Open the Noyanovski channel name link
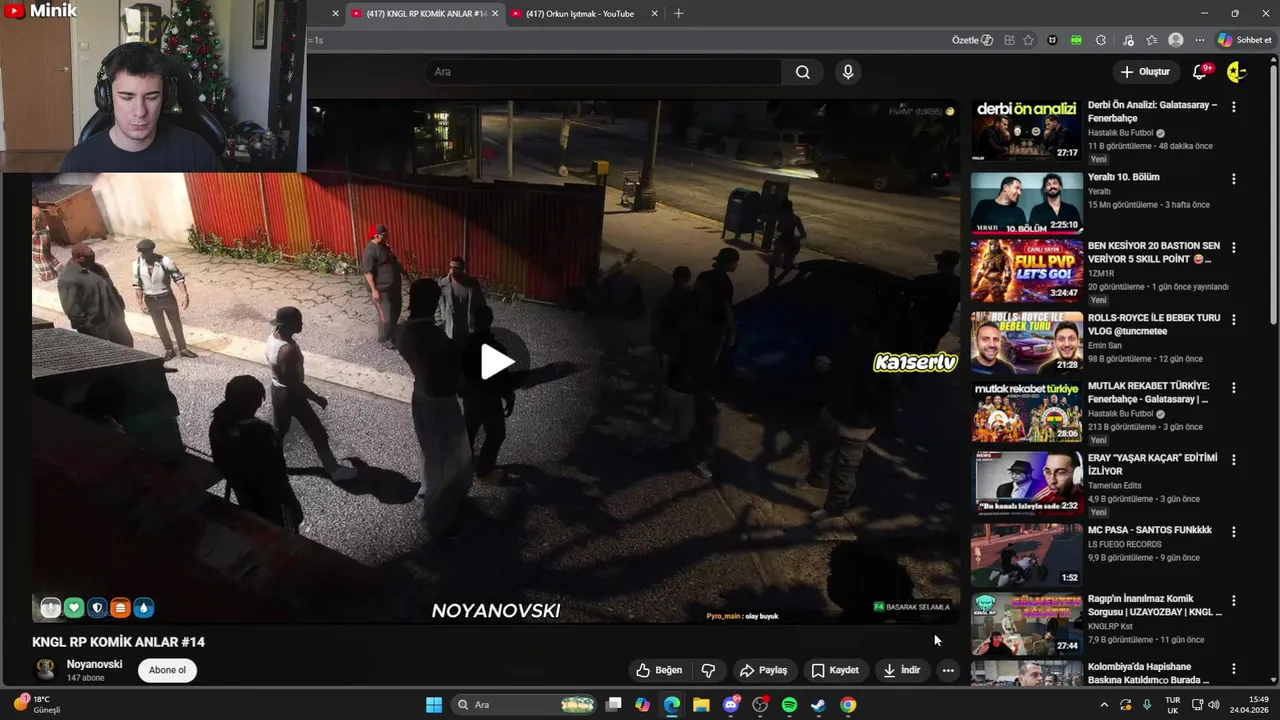 point(95,664)
